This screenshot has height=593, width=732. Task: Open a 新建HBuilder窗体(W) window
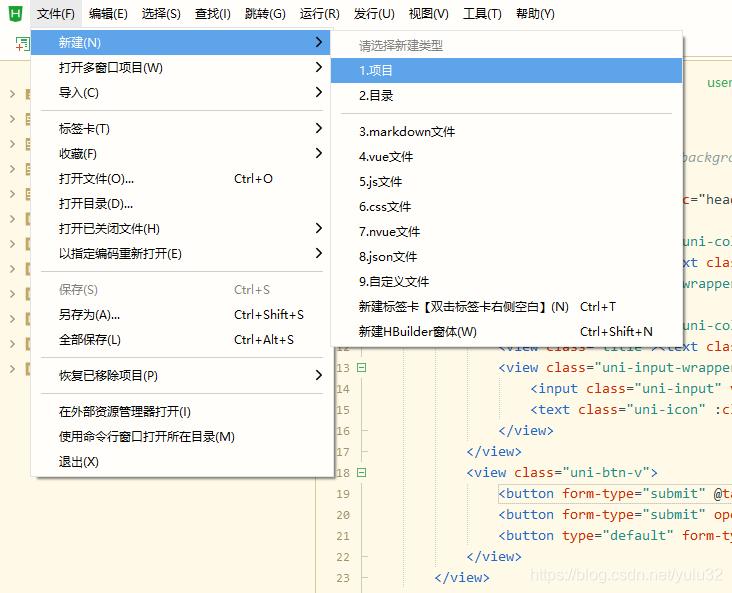coord(417,332)
